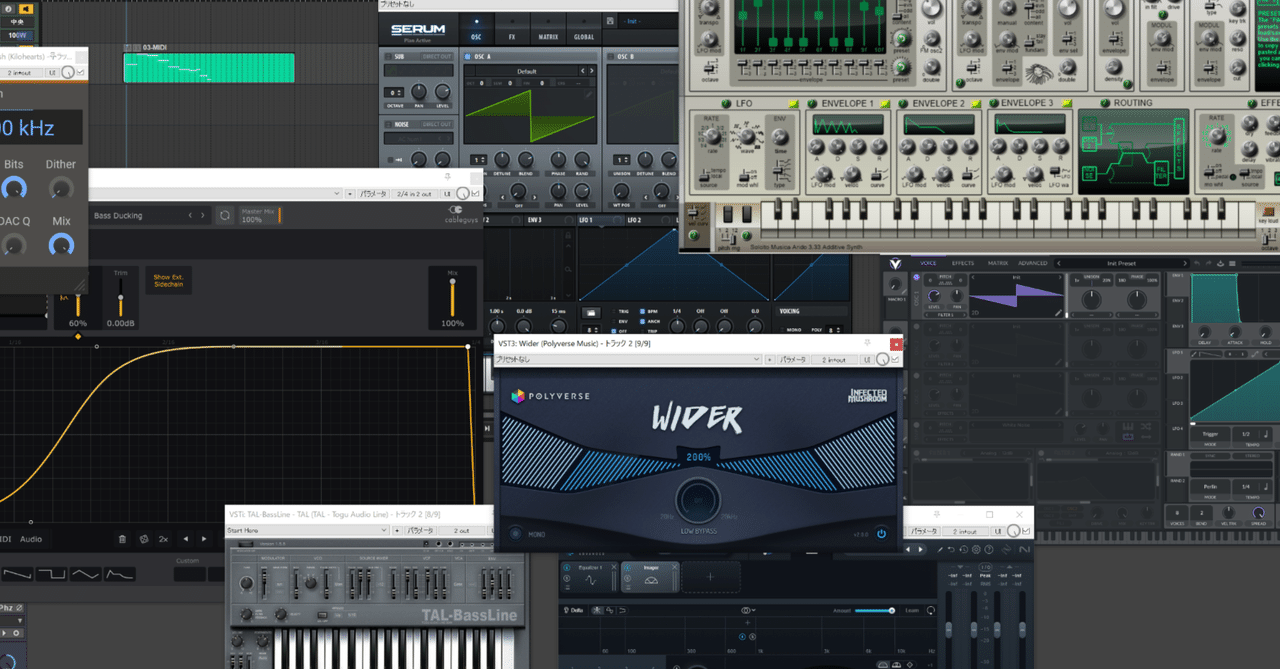Click the UI button in Wider window header
Viewport: 1280px width, 669px height.
pos(865,359)
